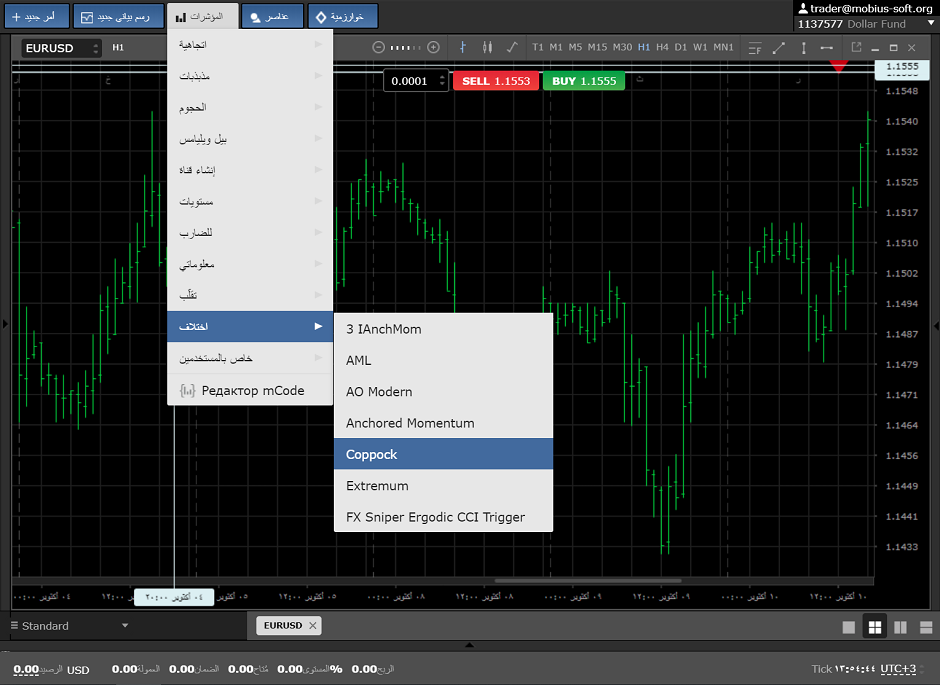Click the BUY 1.1555 button
Image resolution: width=940 pixels, height=685 pixels.
point(584,81)
